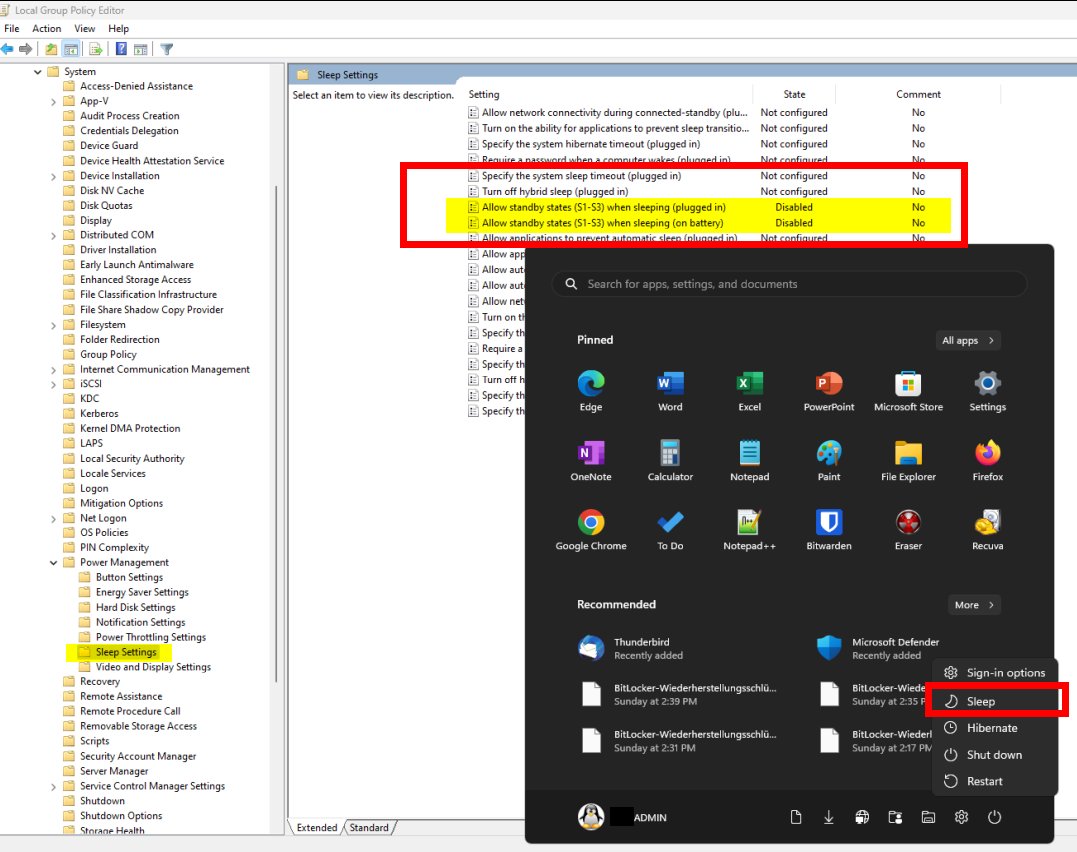1077x852 pixels.
Task: Expand the Device Installation node
Action: click(54, 177)
